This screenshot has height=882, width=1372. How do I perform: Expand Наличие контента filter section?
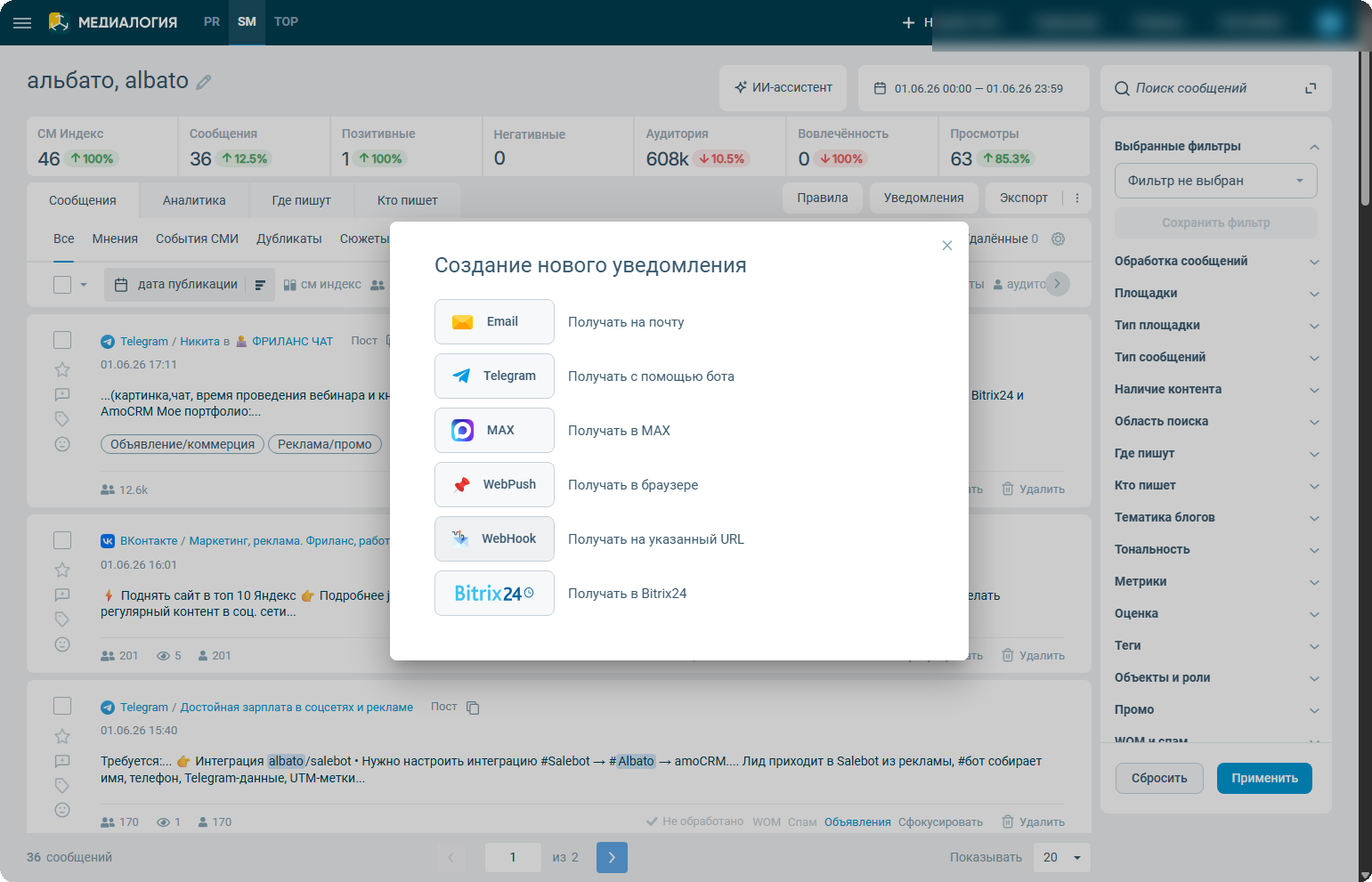pyautogui.click(x=1216, y=389)
